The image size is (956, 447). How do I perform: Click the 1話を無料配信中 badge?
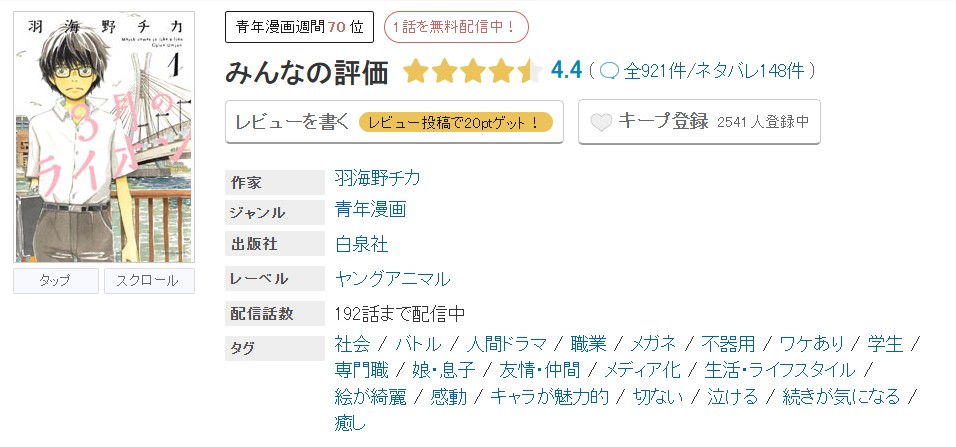(456, 27)
